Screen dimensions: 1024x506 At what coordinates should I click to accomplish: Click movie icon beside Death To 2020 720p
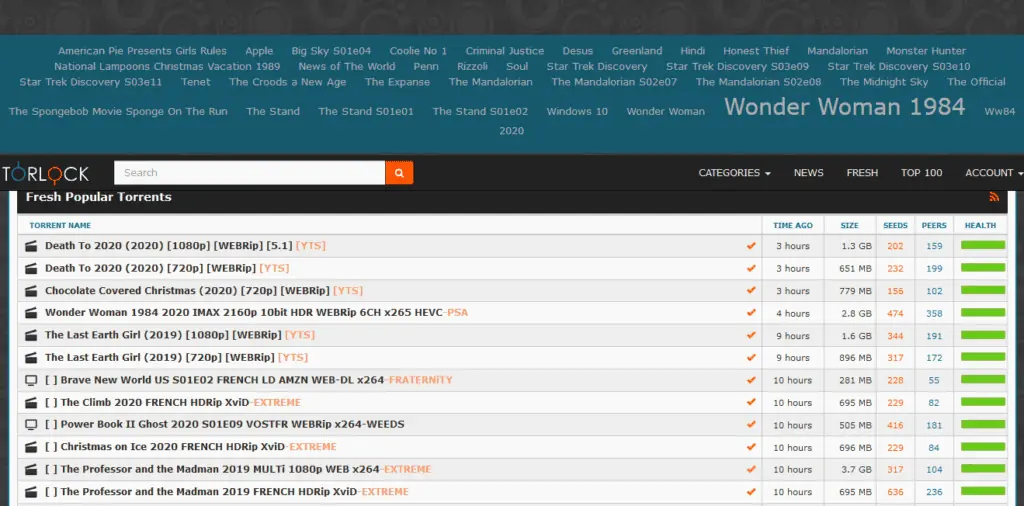(x=30, y=268)
